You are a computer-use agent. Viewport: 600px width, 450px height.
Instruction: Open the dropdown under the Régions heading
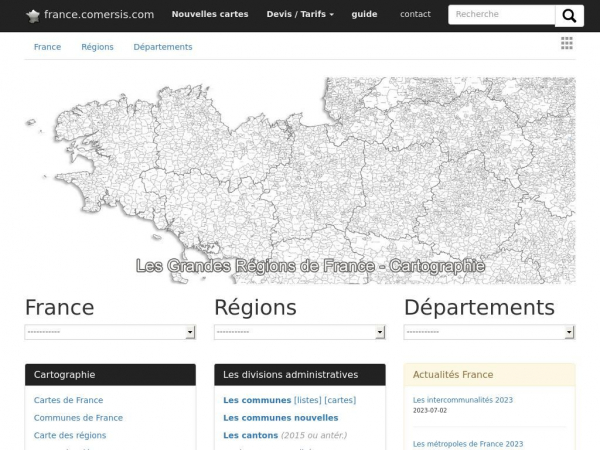[300, 332]
